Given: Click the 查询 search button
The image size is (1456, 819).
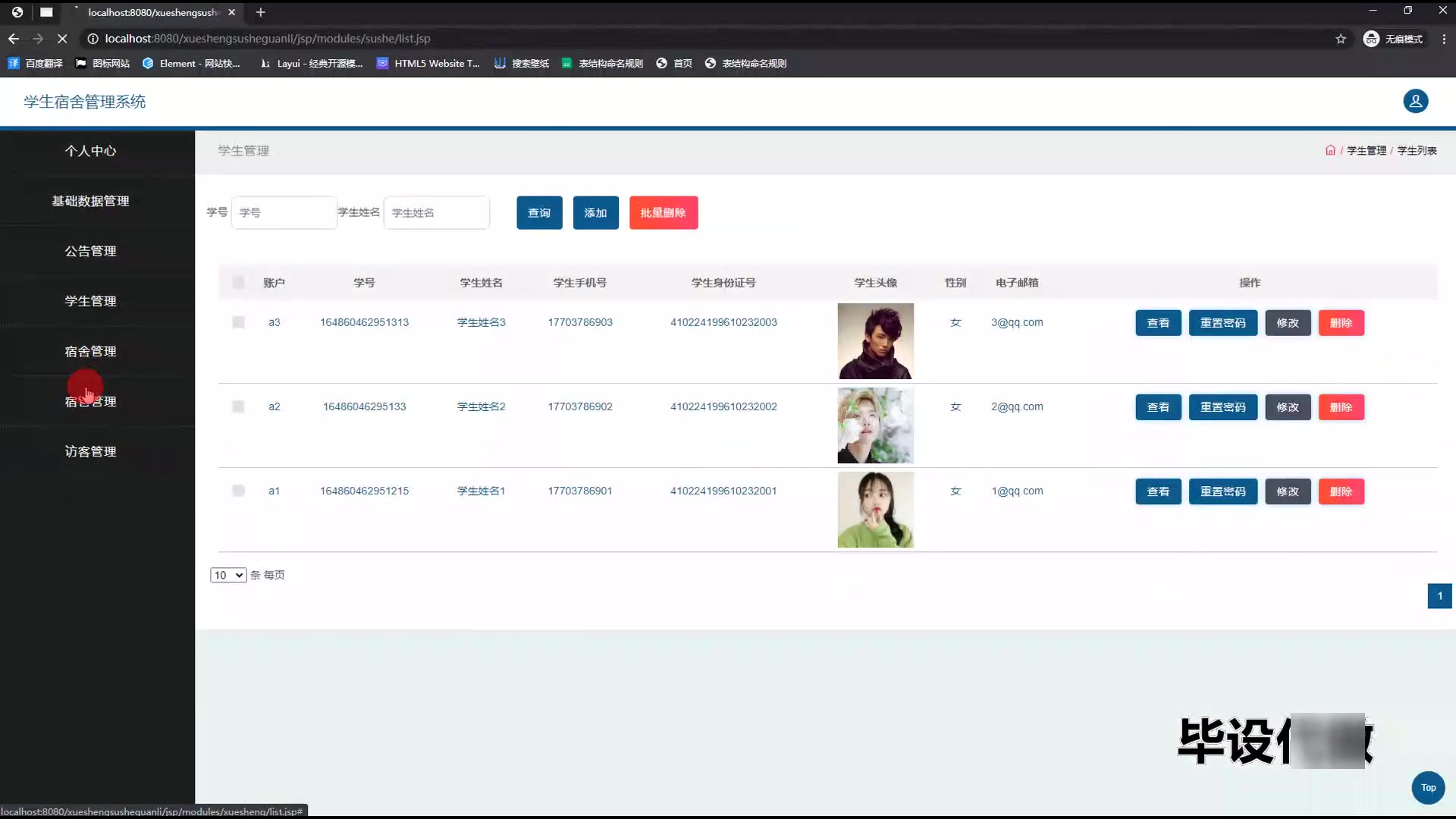Looking at the screenshot, I should 539,212.
